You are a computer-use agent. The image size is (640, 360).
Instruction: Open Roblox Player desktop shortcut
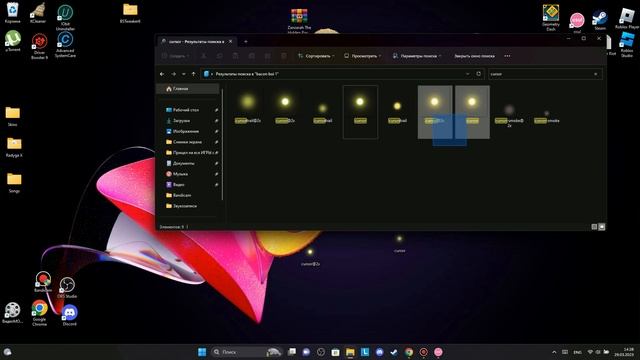coord(627,18)
